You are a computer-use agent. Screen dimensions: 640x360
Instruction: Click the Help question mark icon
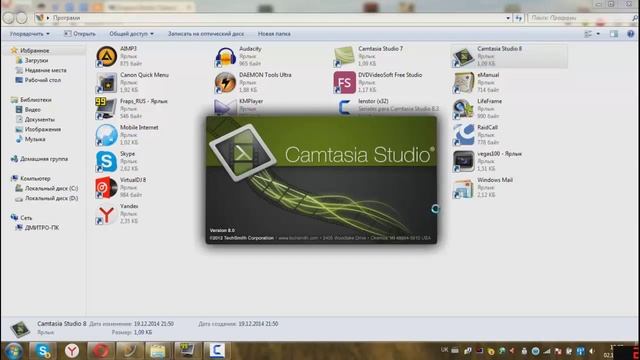coord(631,34)
